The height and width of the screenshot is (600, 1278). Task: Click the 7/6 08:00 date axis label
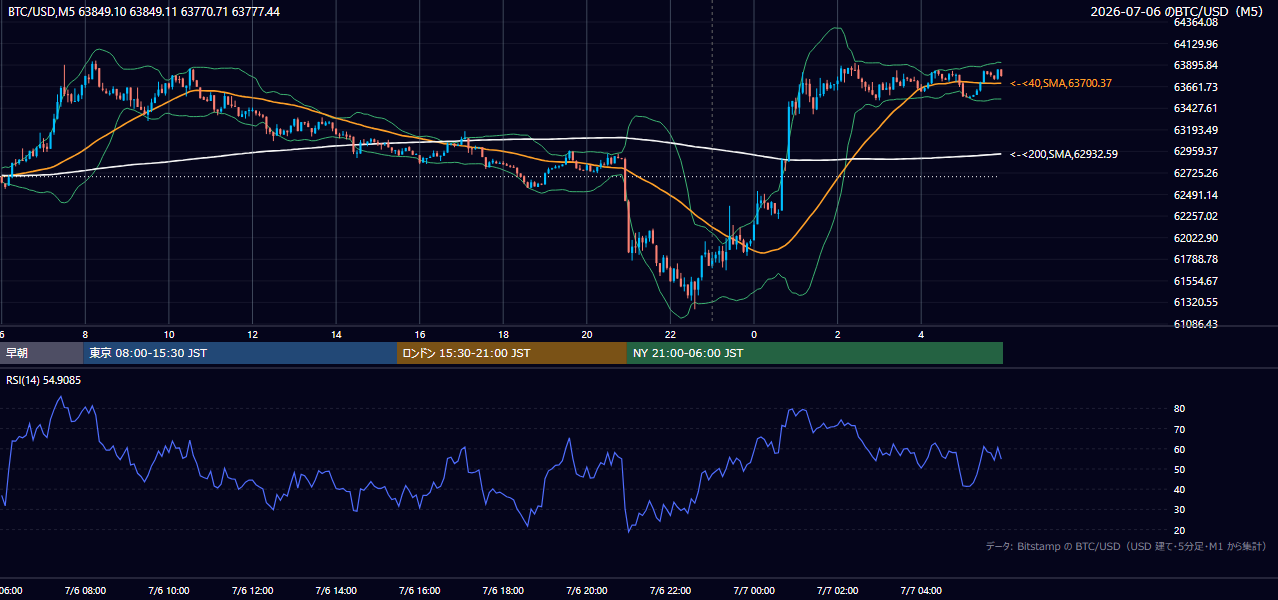point(85,591)
